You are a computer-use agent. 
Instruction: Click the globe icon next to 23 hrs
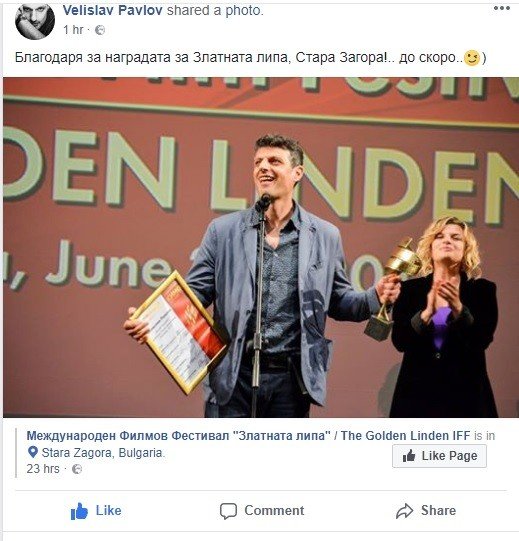[77, 469]
